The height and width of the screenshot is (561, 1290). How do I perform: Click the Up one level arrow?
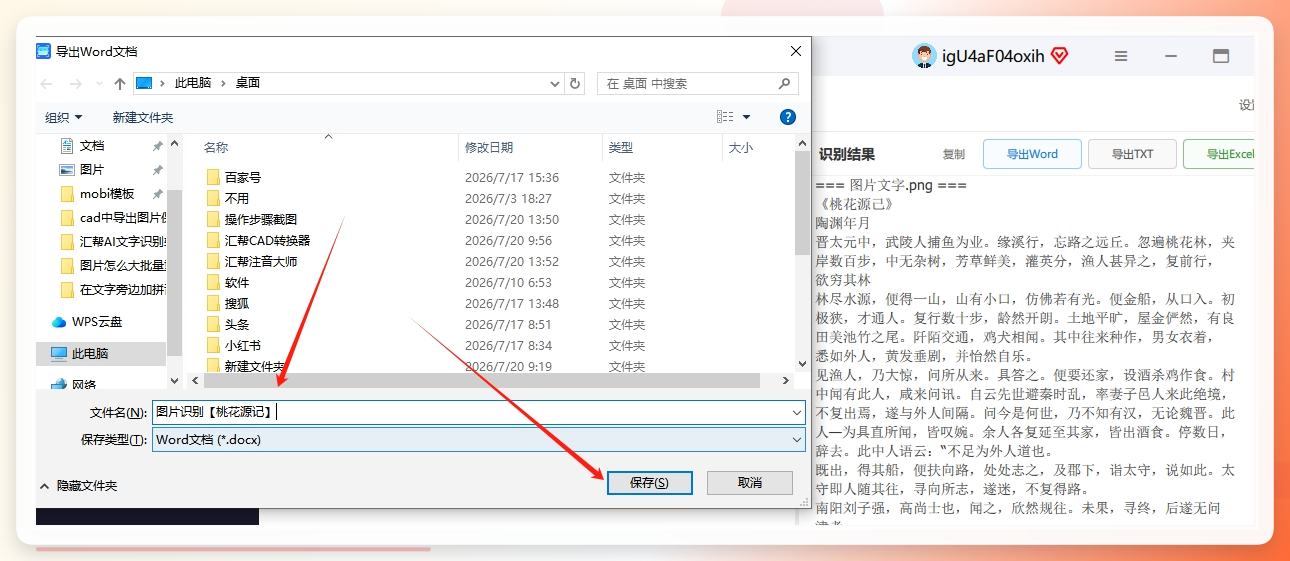(x=120, y=83)
